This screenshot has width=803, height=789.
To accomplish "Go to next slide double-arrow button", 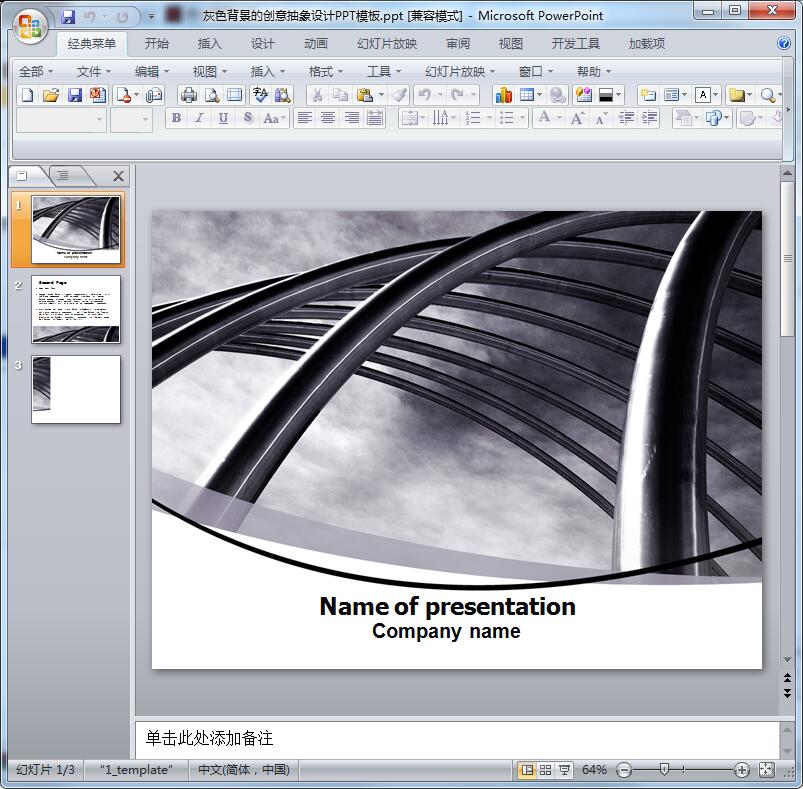I will click(x=788, y=693).
